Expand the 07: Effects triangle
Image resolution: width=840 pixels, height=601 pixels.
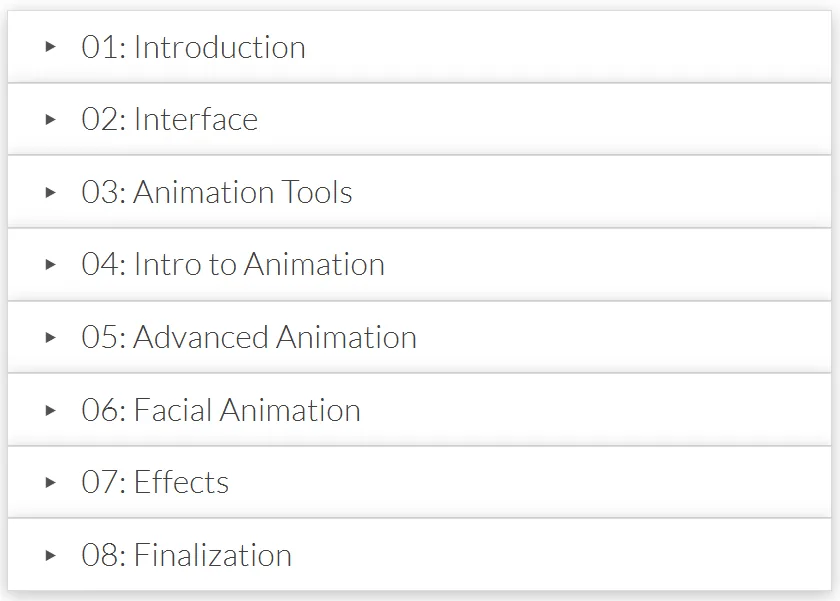[51, 482]
